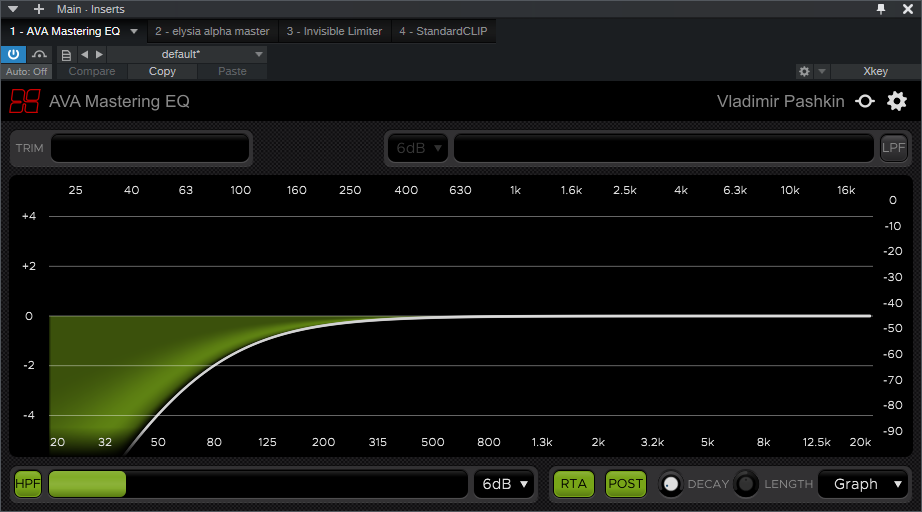Screen dimensions: 922x512
Task: Click the 100 frequency band label
Action: click(x=240, y=190)
